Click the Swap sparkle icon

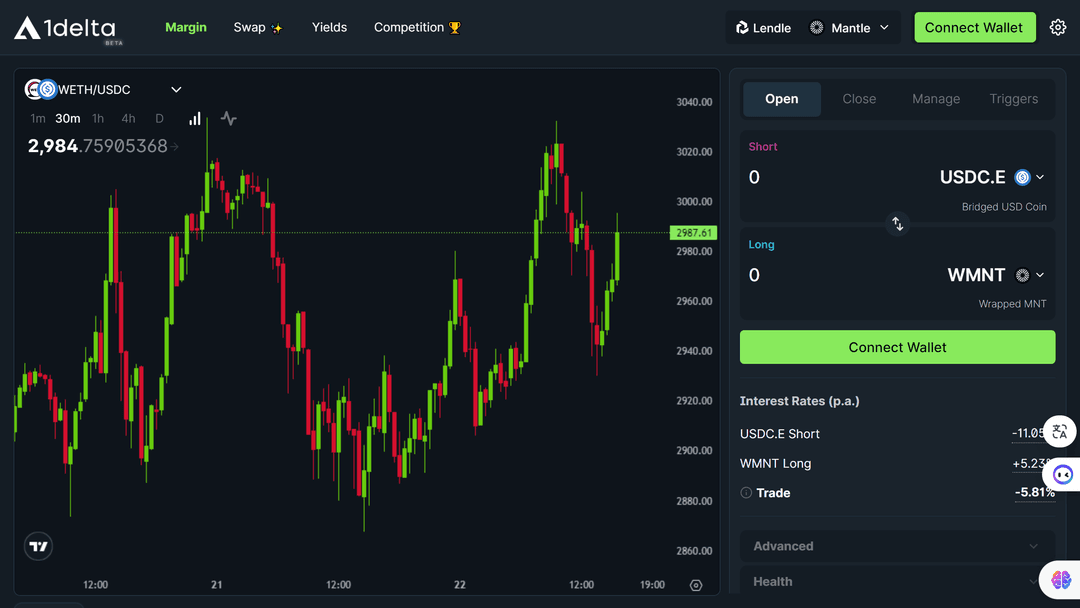tap(277, 28)
